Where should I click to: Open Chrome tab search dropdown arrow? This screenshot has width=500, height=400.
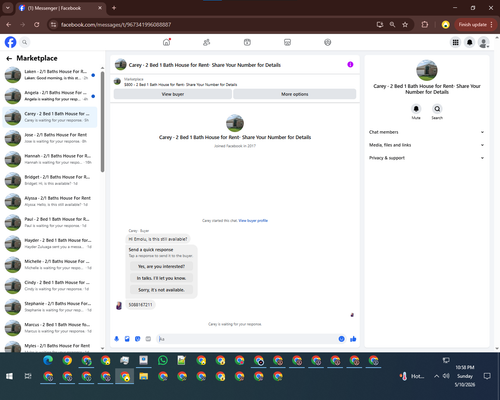(x=7, y=8)
